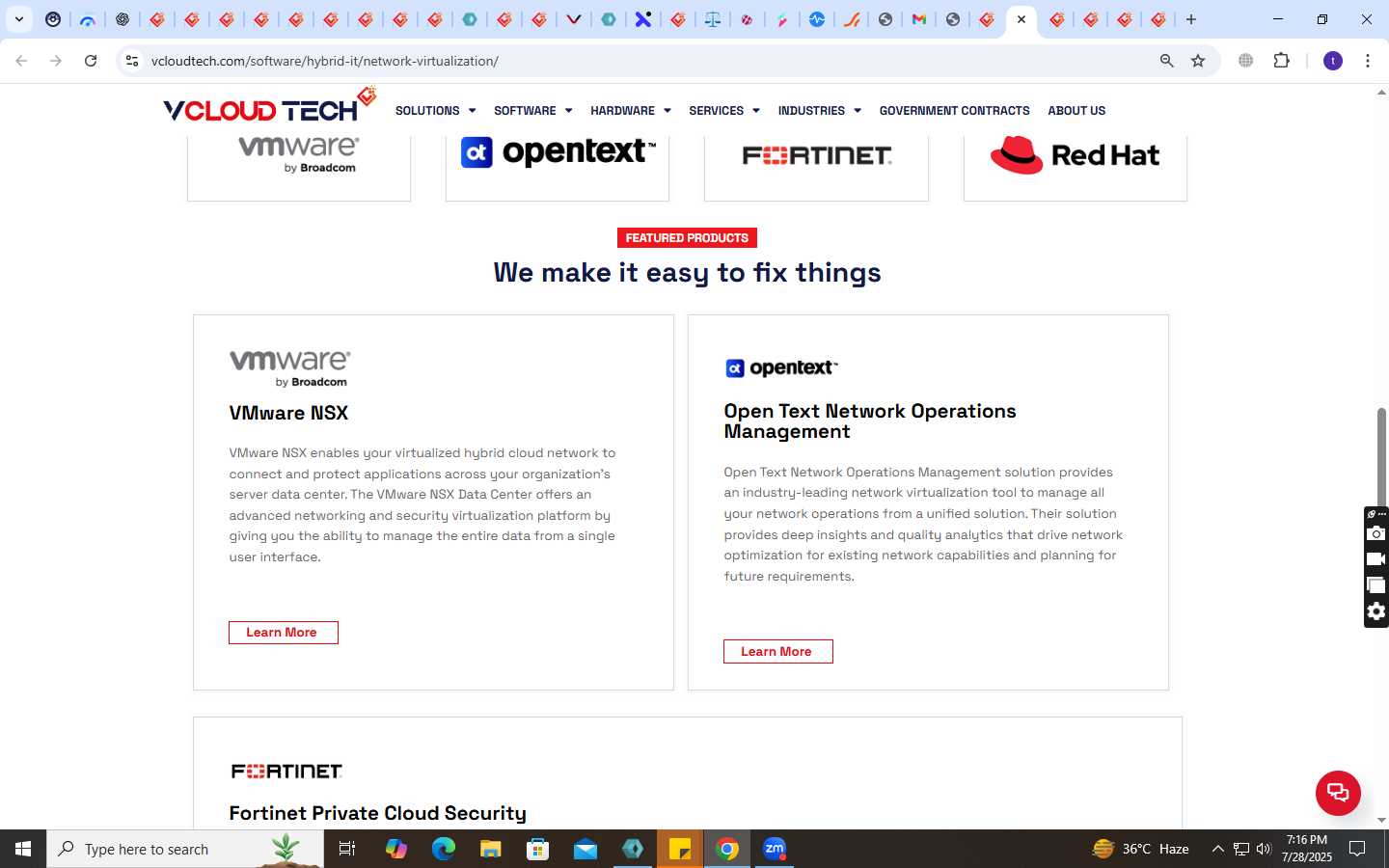This screenshot has height=868, width=1389.
Task: Reload the page with refresh icon
Action: click(91, 61)
